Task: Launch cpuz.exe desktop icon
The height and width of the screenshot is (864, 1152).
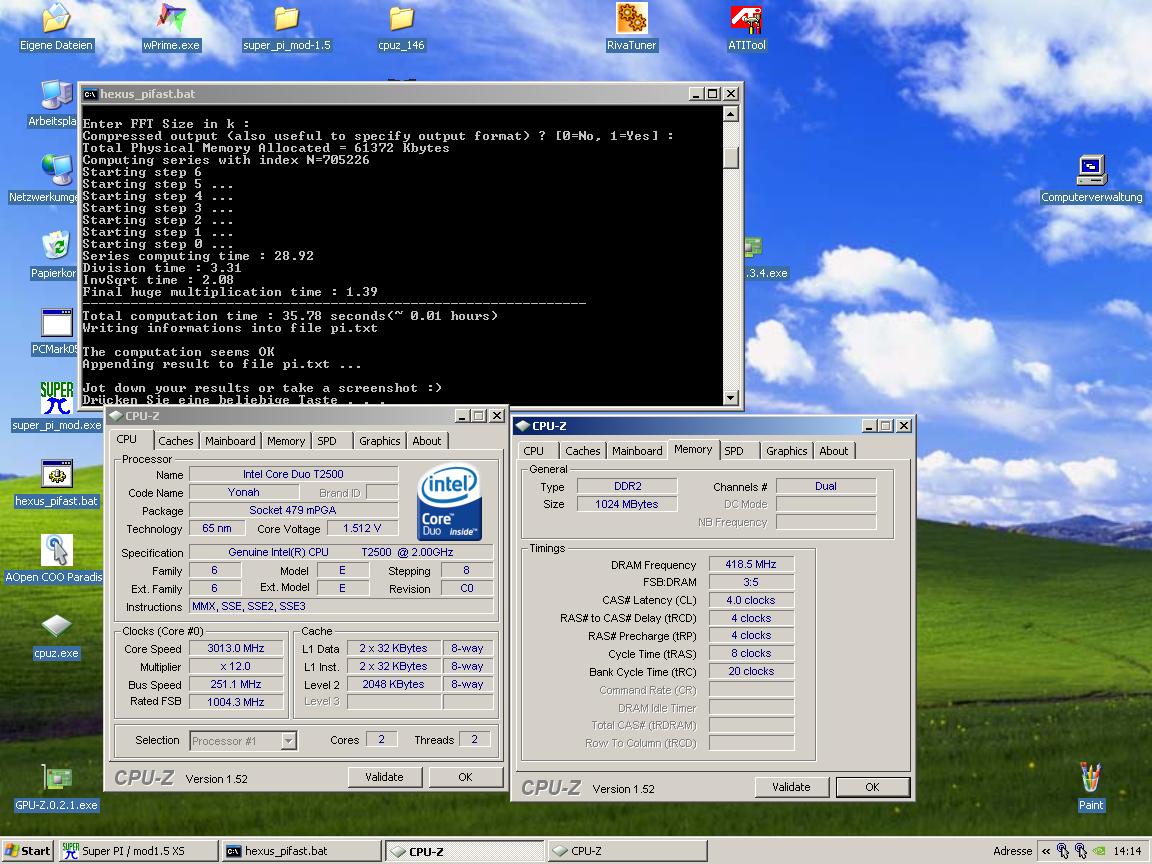Action: click(56, 626)
